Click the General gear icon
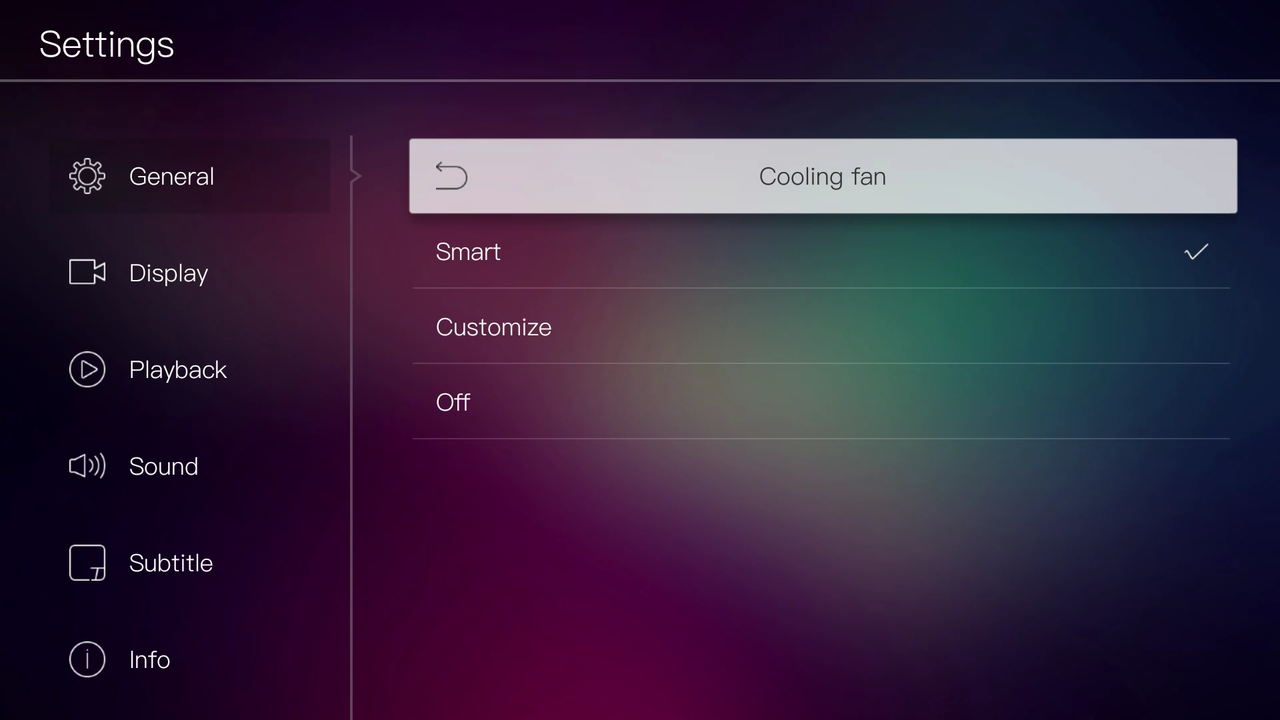This screenshot has width=1280, height=720. (87, 176)
